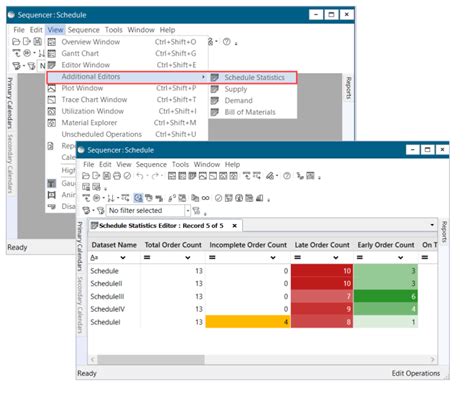Click the red Late Order cell for ScheduleIV
Screen dimensions: 474x393
[322, 309]
